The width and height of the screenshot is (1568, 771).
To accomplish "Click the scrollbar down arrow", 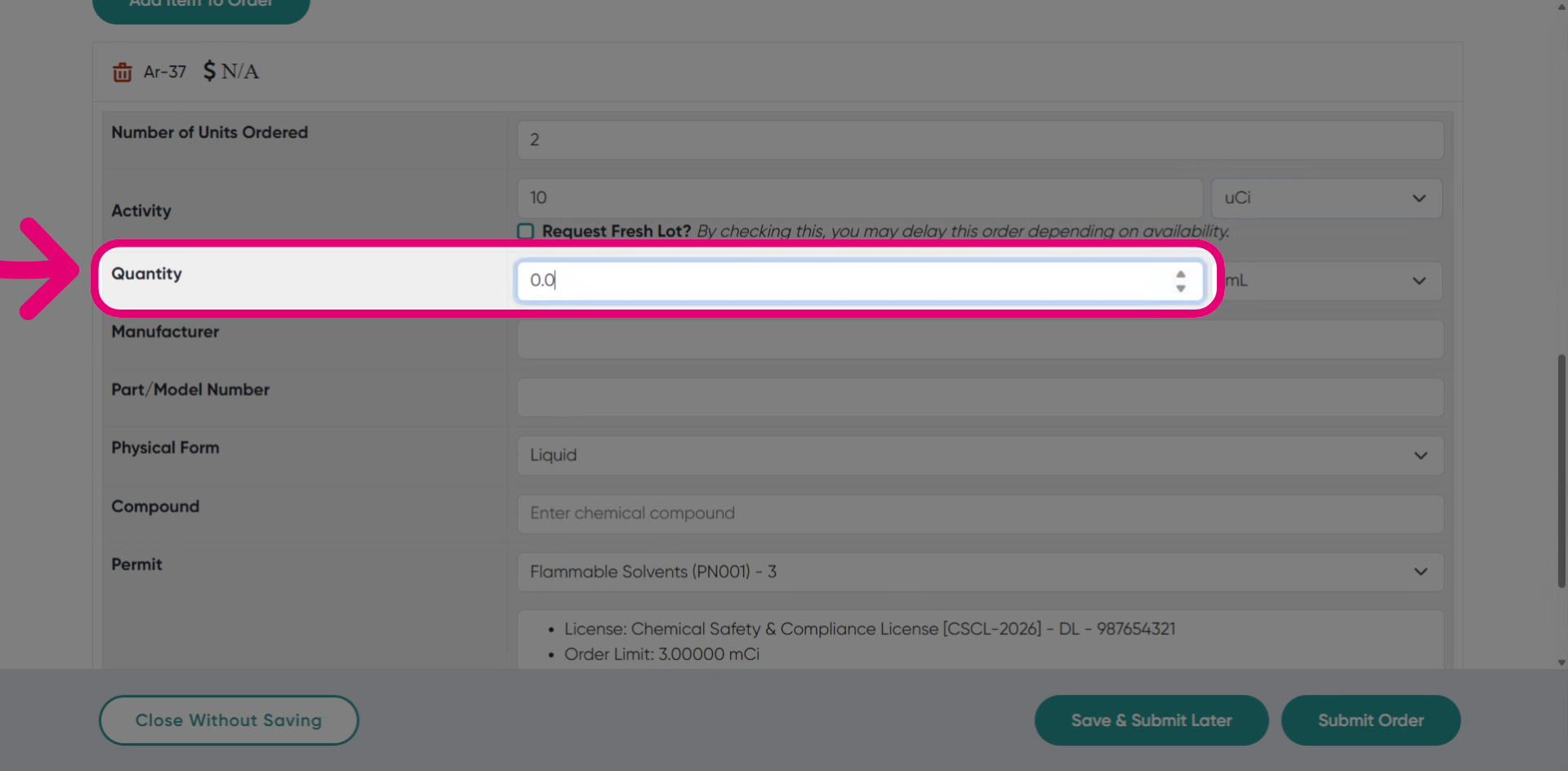I will (1561, 662).
